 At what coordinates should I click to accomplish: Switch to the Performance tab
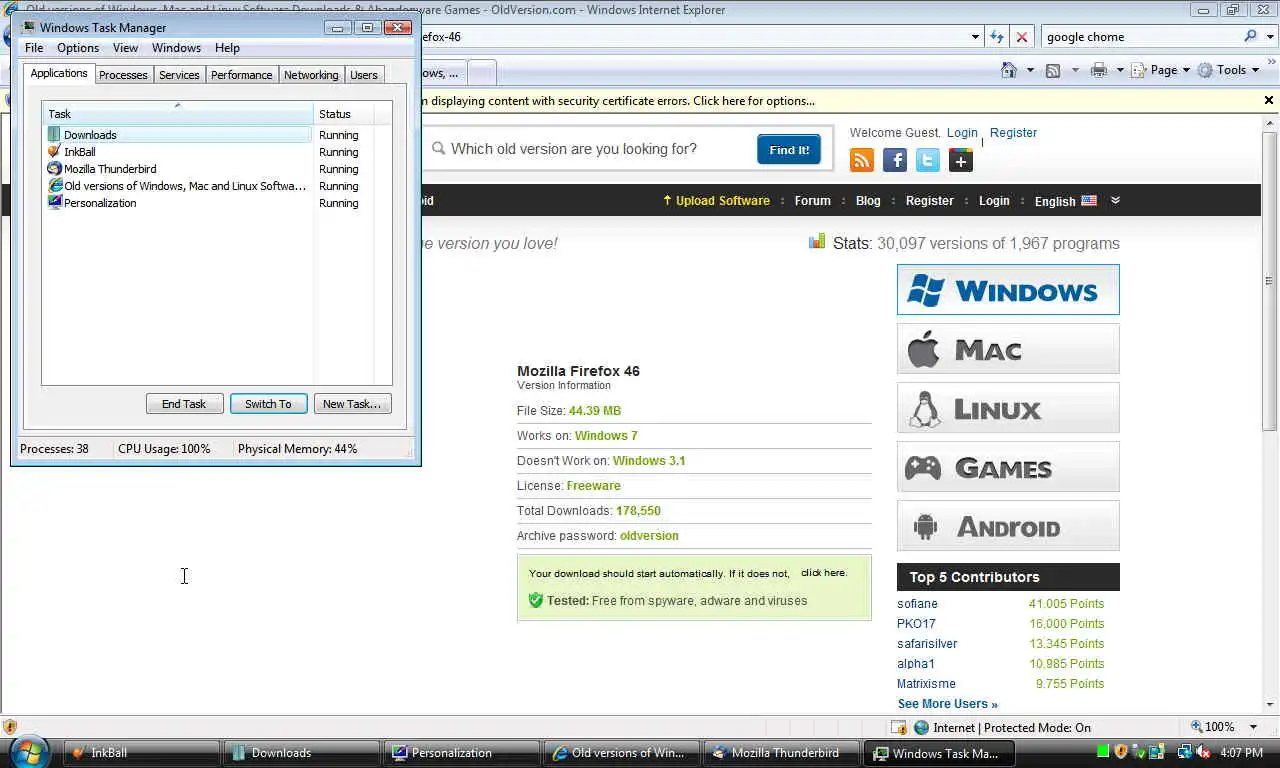241,75
